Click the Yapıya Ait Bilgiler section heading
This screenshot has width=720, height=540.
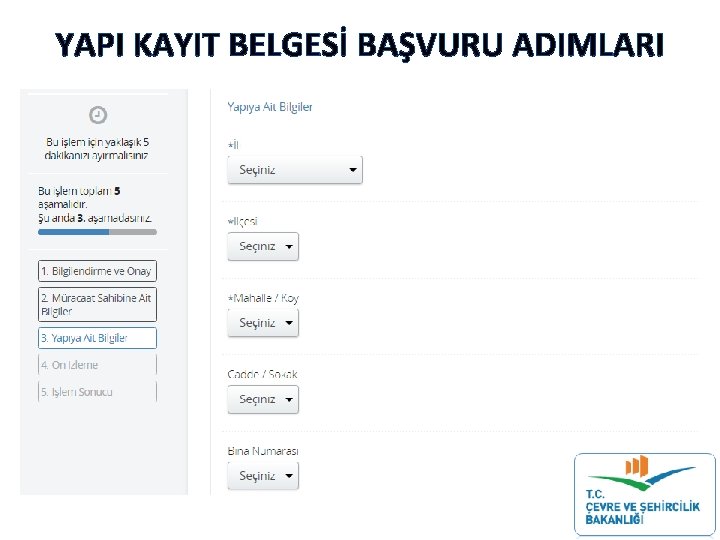click(x=270, y=107)
